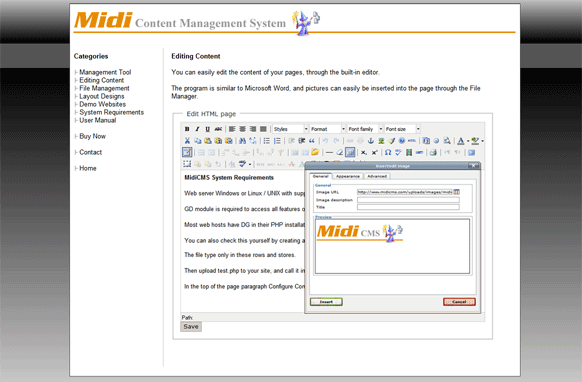Open the Styles dropdown
Viewport: 582px width, 382px height.
click(x=291, y=129)
